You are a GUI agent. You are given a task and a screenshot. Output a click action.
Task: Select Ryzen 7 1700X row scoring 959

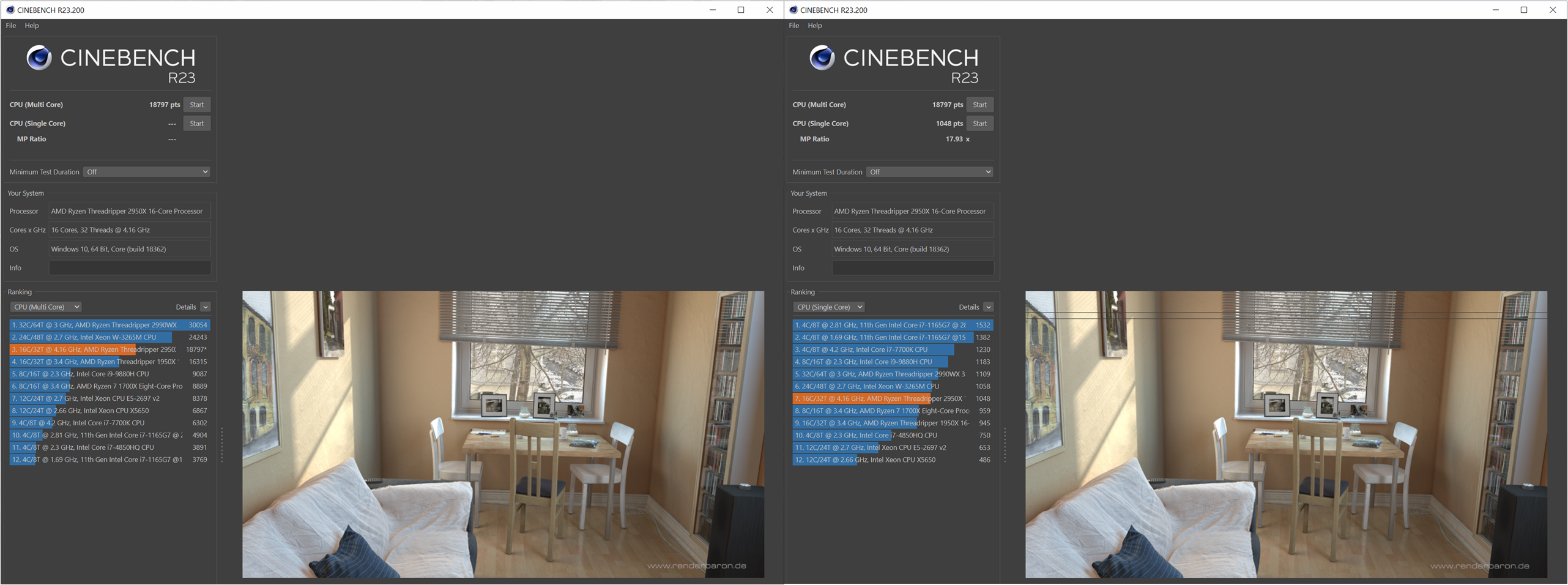(x=893, y=411)
